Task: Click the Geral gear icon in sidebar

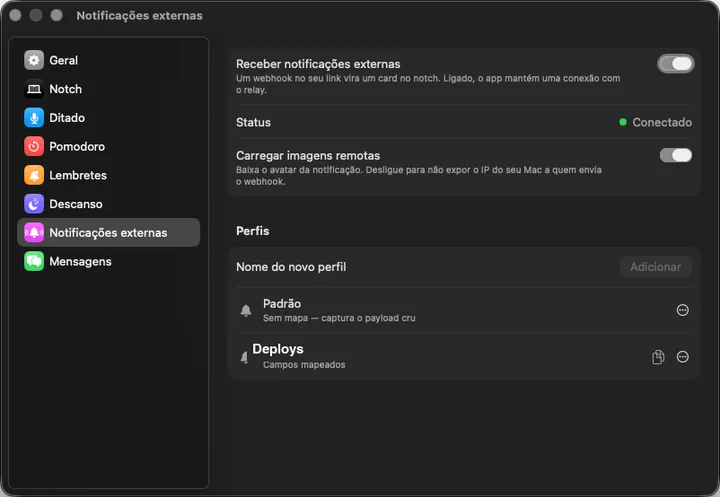Action: pos(34,60)
